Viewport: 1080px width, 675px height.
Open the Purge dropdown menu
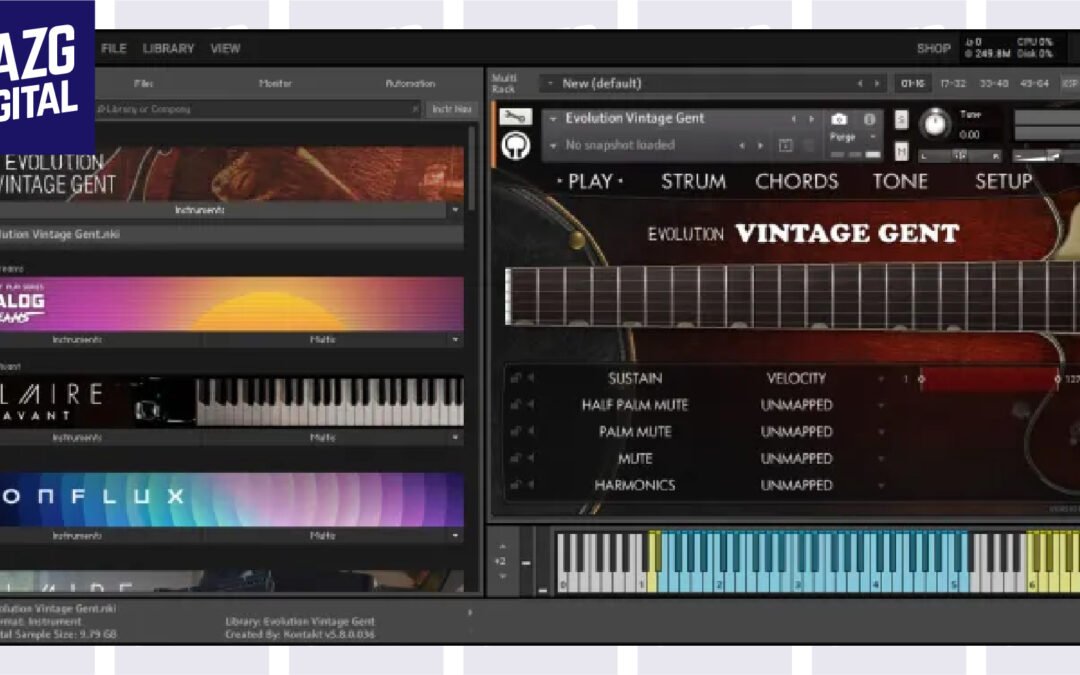873,137
